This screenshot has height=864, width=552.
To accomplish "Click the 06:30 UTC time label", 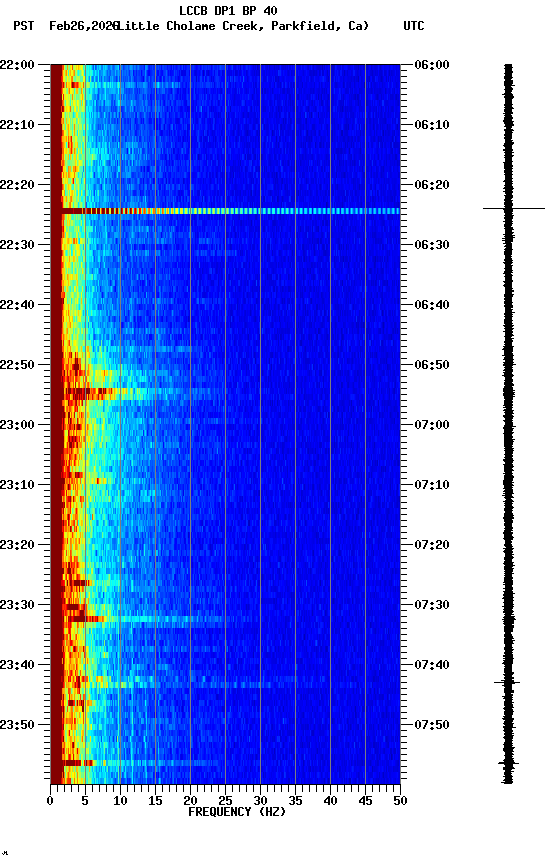I will 432,245.
